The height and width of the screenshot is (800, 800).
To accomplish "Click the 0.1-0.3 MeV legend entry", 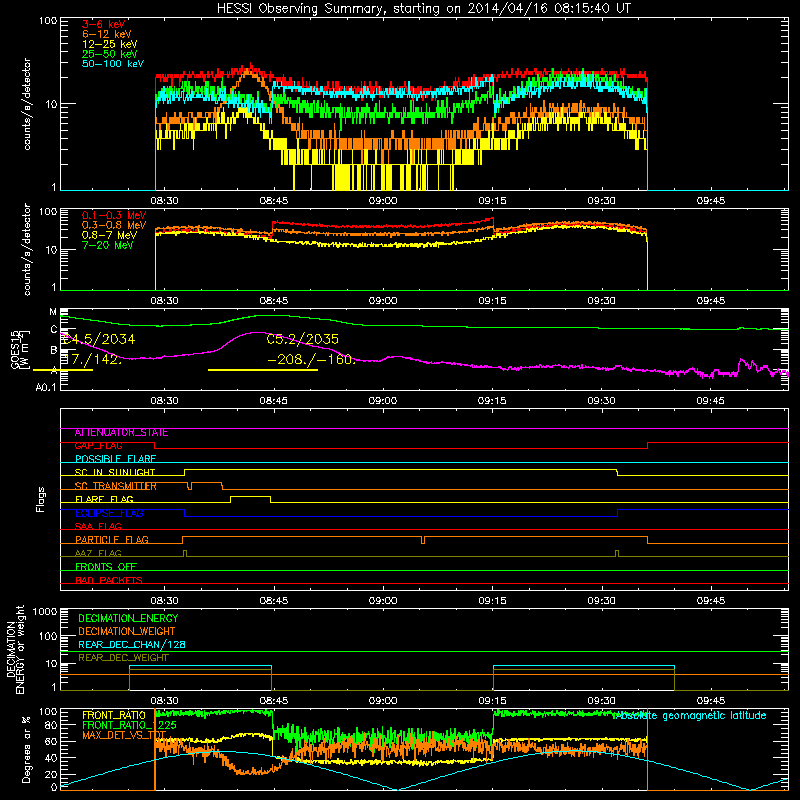I will (114, 215).
